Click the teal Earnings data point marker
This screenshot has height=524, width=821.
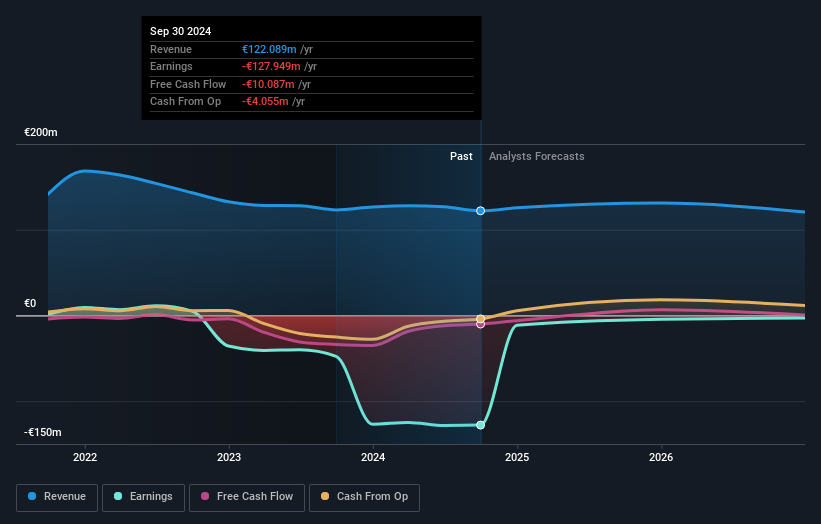tap(480, 425)
